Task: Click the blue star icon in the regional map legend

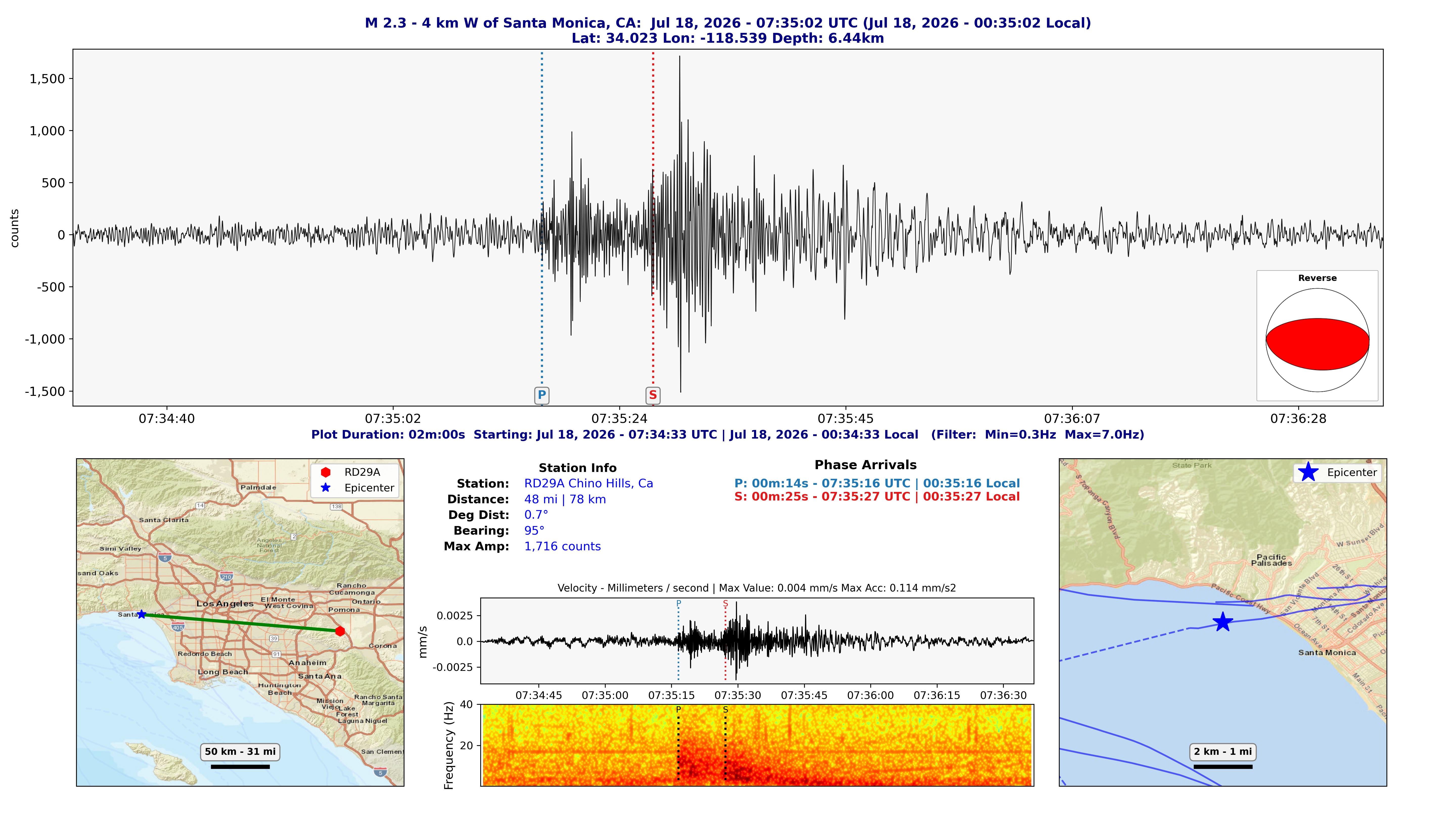Action: point(326,488)
